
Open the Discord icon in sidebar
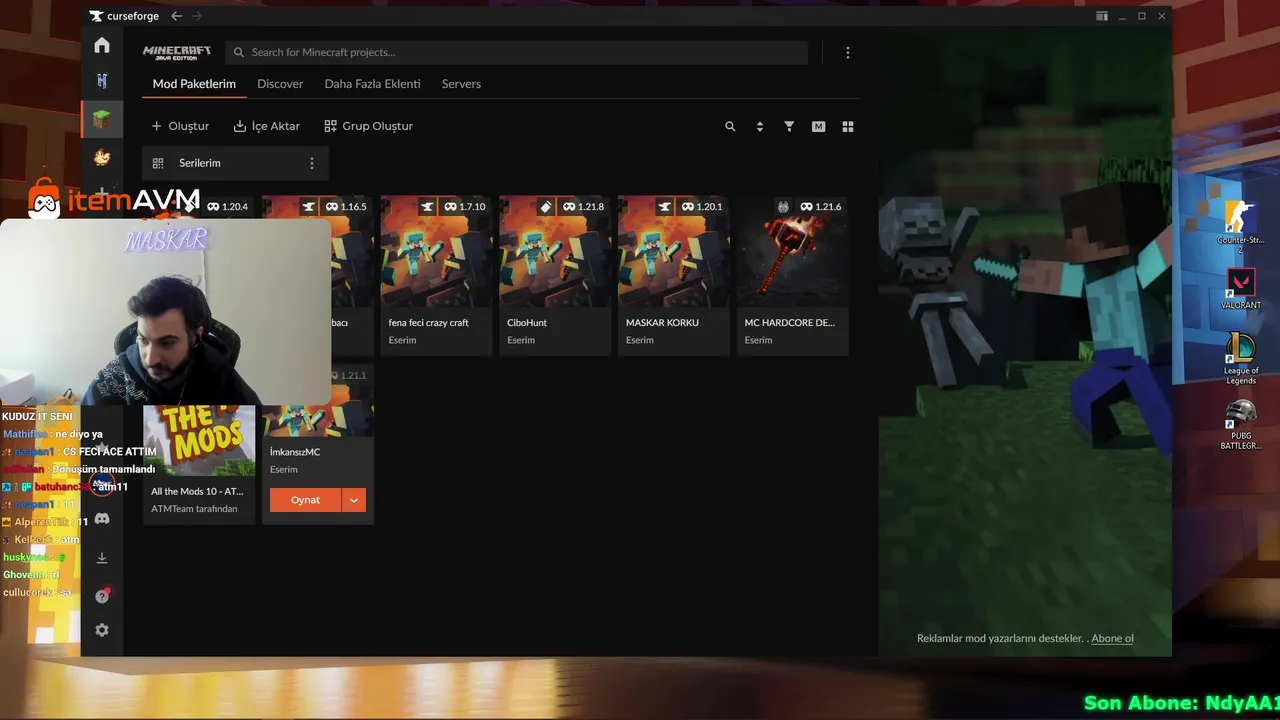[x=102, y=519]
